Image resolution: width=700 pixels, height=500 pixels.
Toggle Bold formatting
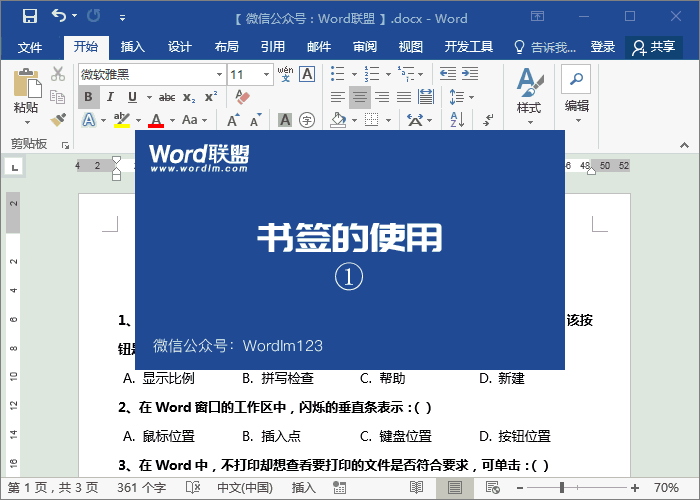(88, 97)
